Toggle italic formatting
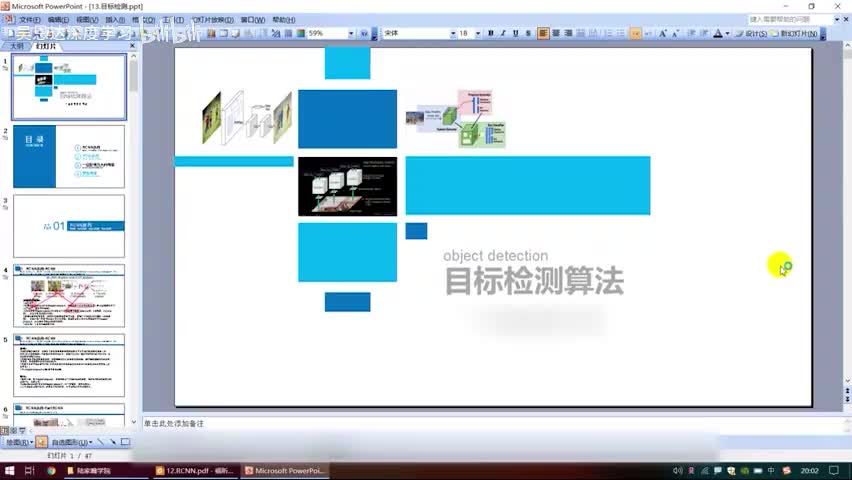 503,33
